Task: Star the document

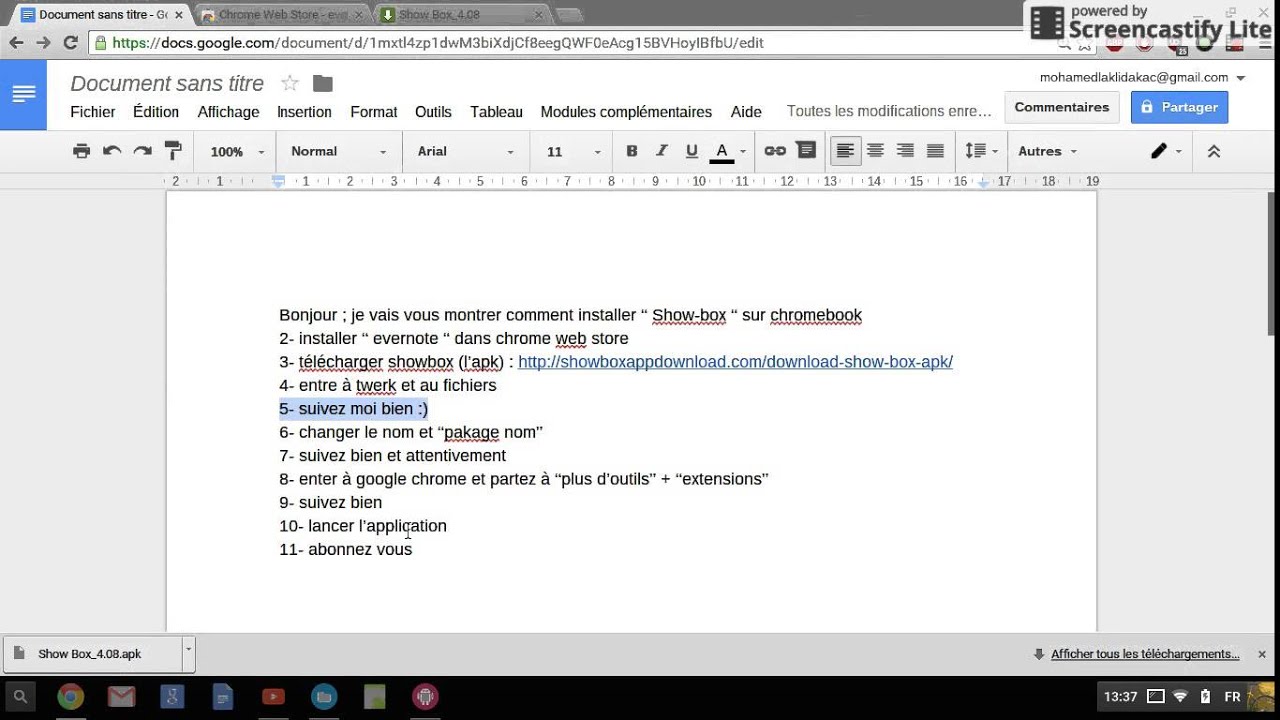Action: pyautogui.click(x=290, y=83)
